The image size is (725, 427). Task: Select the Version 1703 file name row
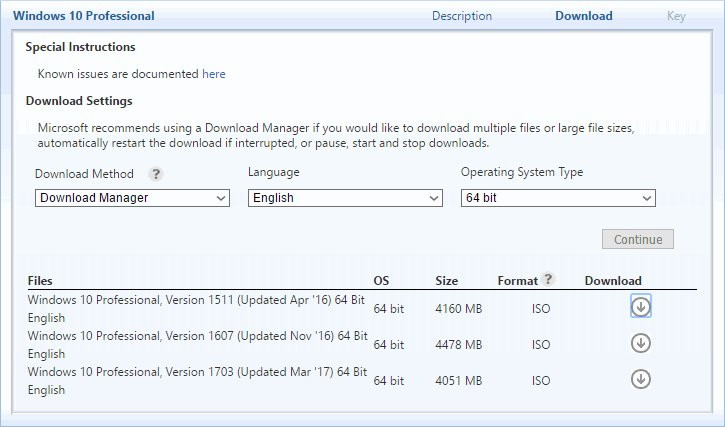(197, 381)
